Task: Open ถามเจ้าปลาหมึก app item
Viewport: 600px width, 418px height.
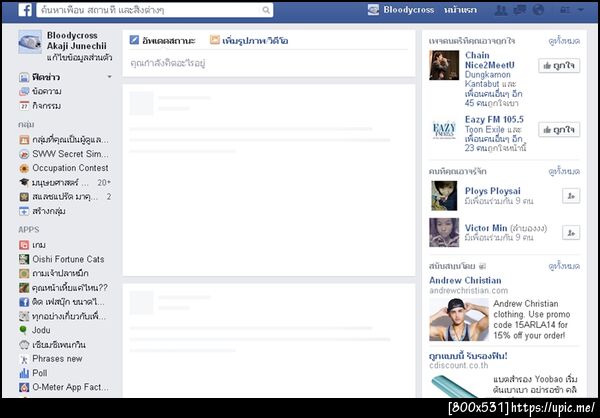Action: click(x=54, y=273)
